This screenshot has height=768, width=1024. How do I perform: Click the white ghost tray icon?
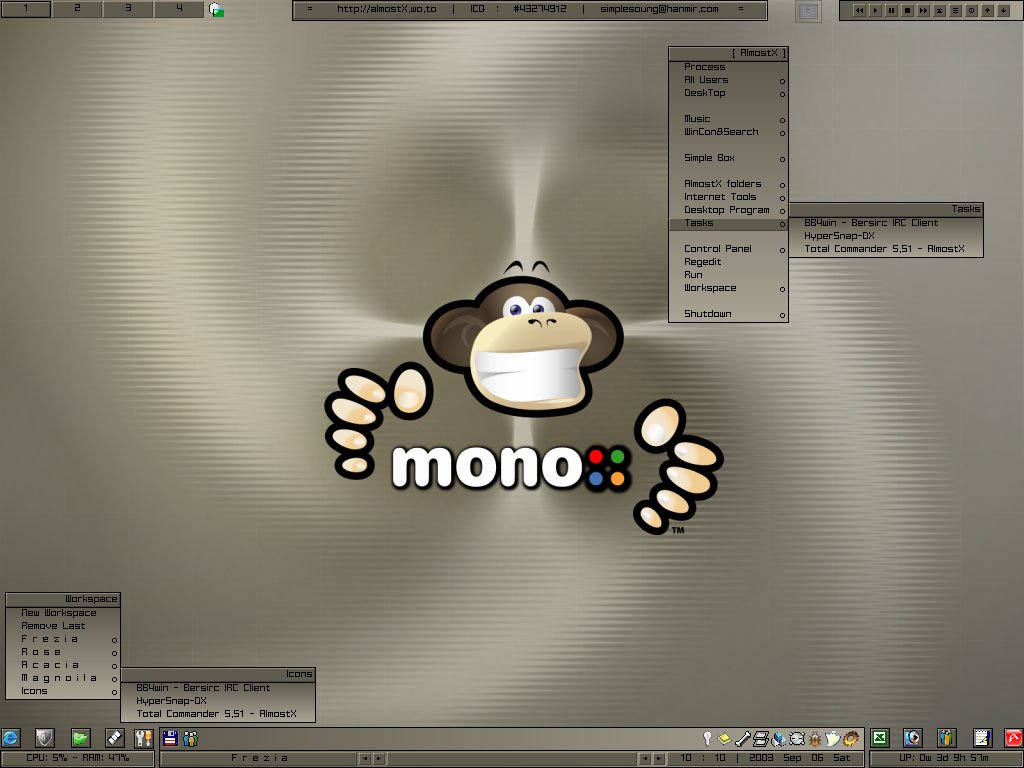click(832, 739)
